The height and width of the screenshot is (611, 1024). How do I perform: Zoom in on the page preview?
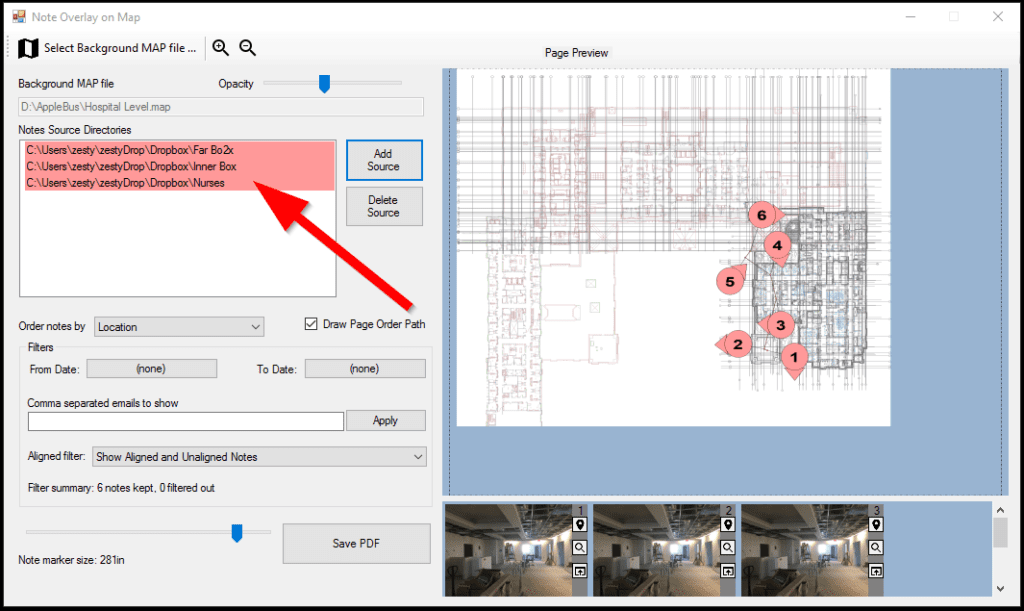point(221,48)
